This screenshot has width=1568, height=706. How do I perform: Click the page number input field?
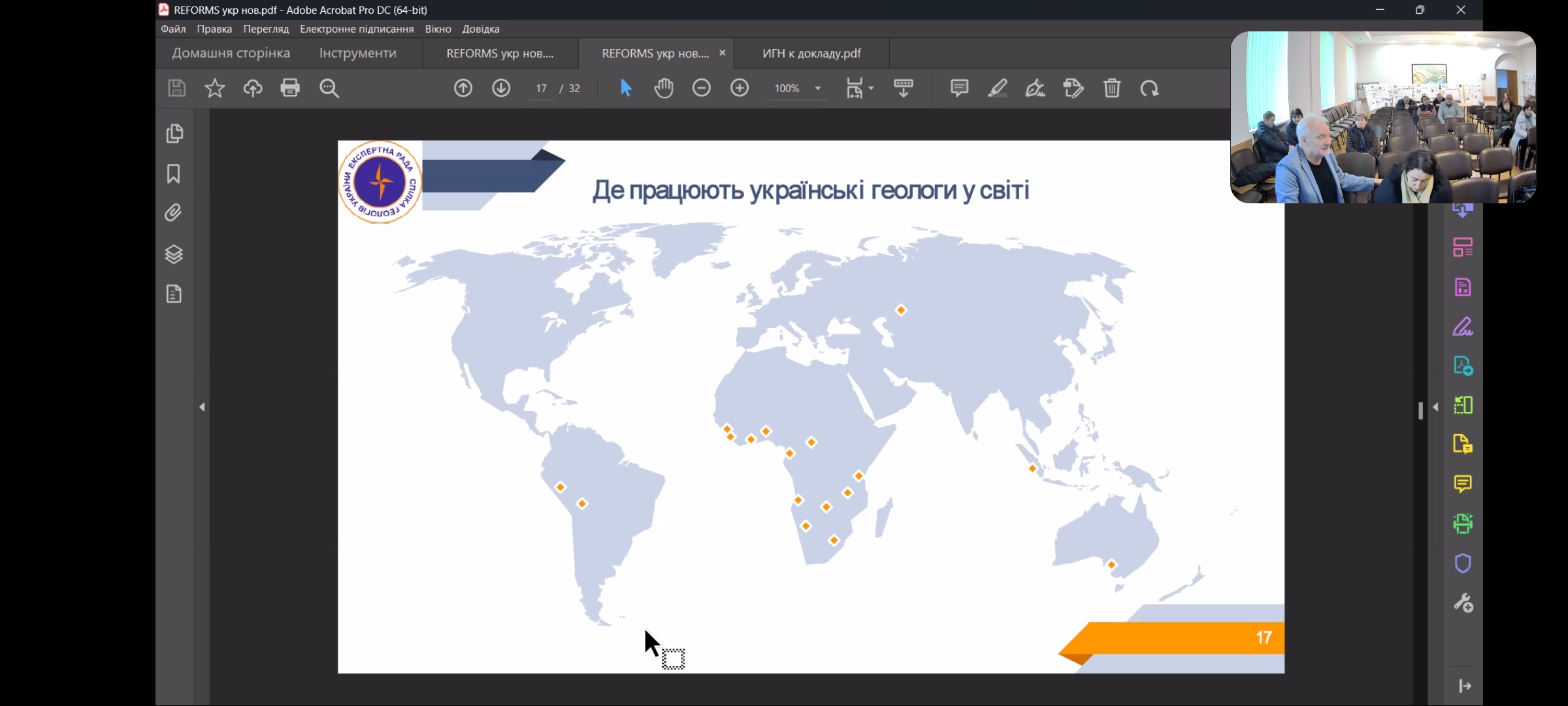coord(541,88)
